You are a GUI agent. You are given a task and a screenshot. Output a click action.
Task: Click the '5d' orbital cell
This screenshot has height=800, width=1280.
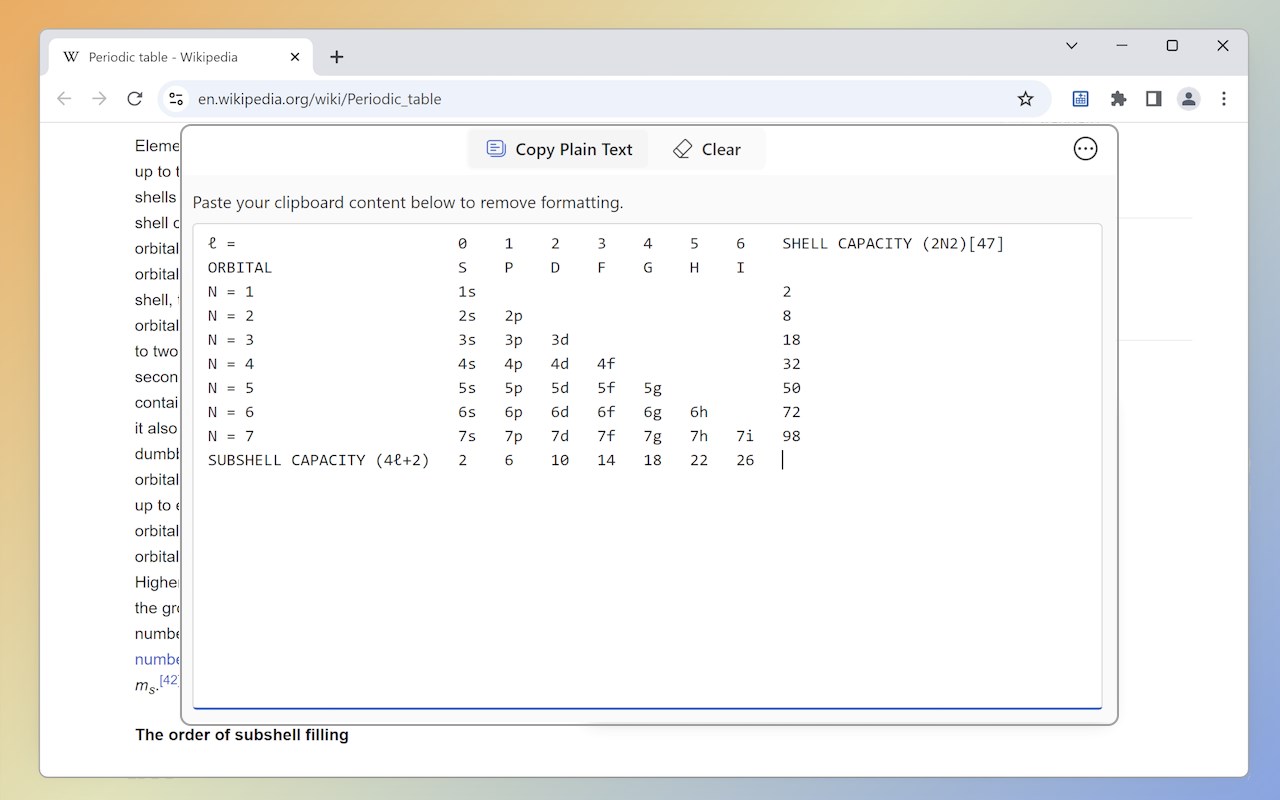click(560, 387)
